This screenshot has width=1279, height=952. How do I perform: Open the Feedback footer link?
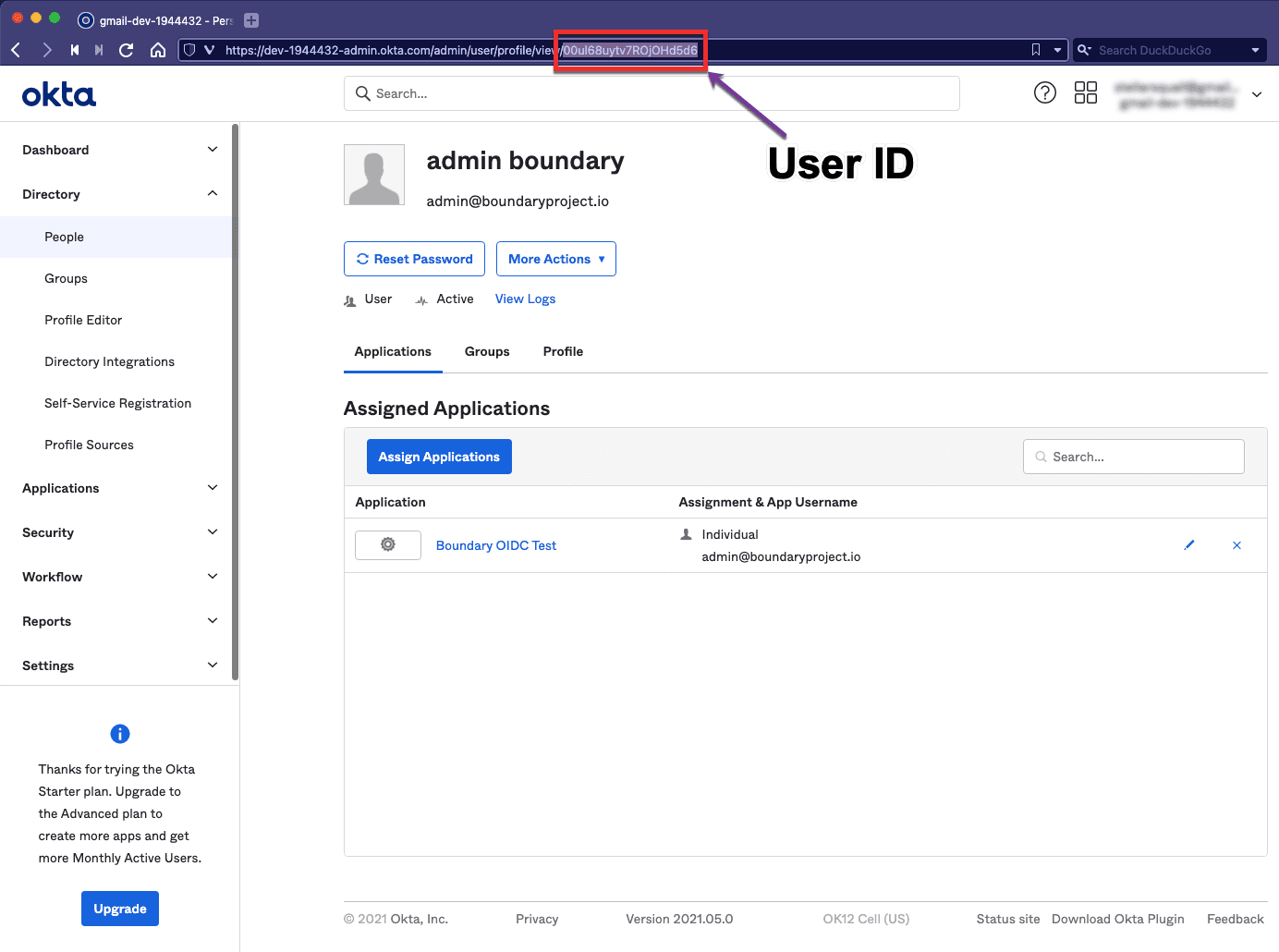tap(1236, 919)
